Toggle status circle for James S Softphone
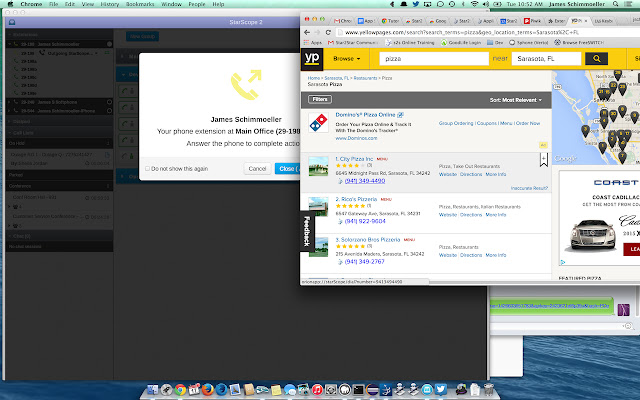640x400 pixels. [x=109, y=102]
